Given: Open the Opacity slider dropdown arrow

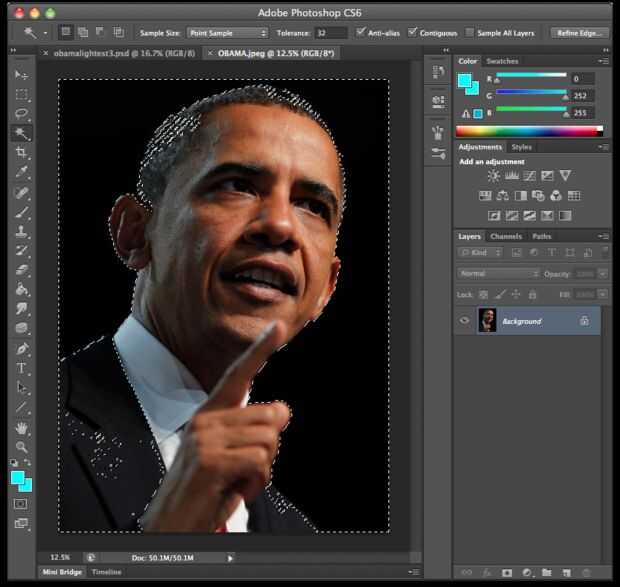Looking at the screenshot, I should (603, 274).
